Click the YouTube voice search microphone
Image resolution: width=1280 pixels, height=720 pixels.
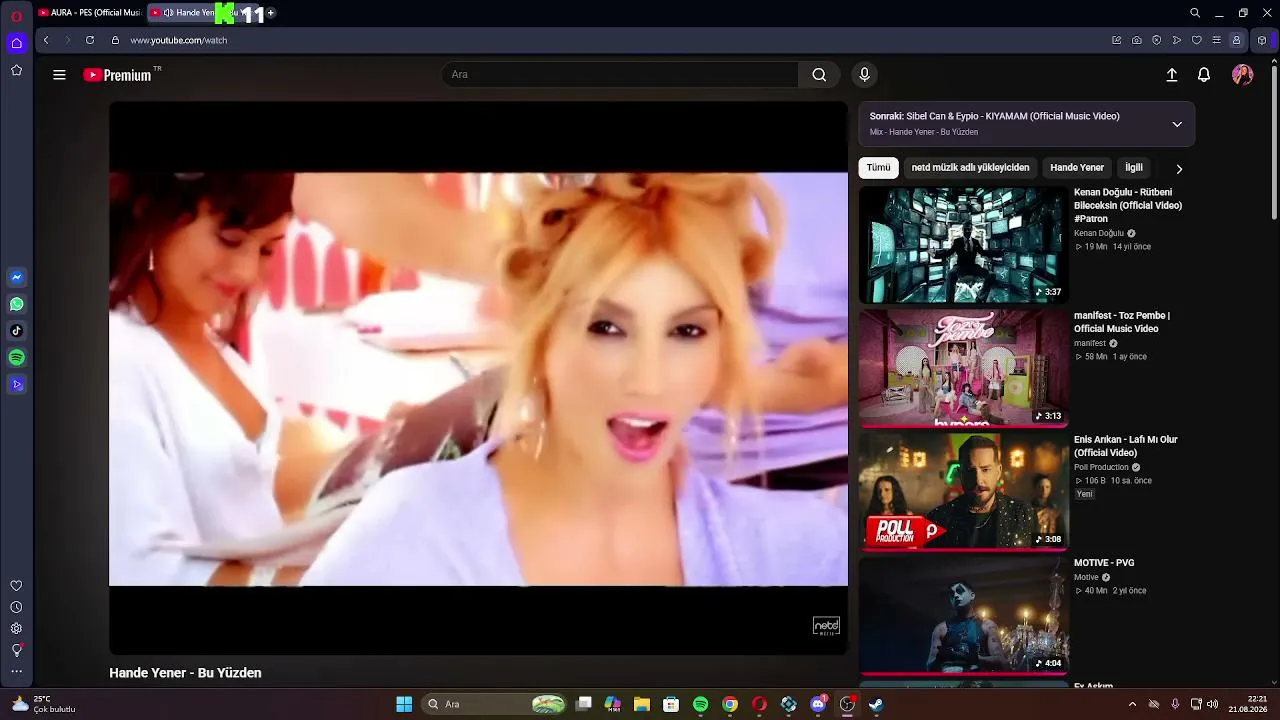pos(865,74)
